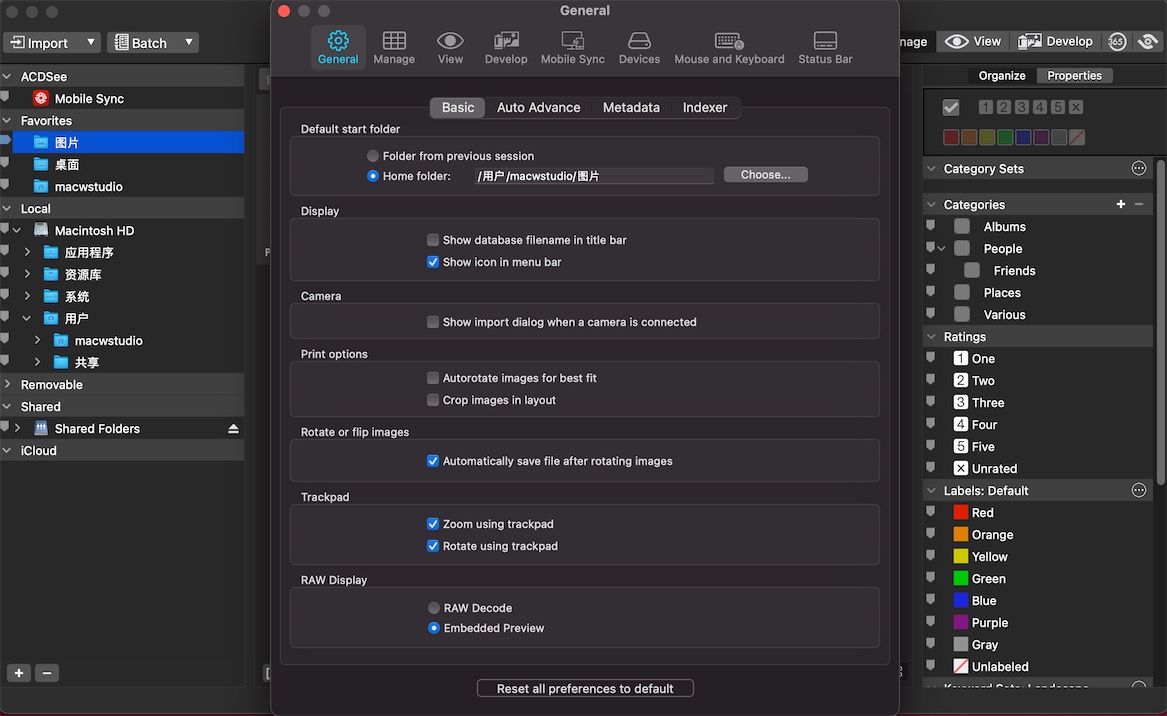This screenshot has width=1167, height=716.
Task: Collapse the 用户 folder
Action: click(28, 319)
